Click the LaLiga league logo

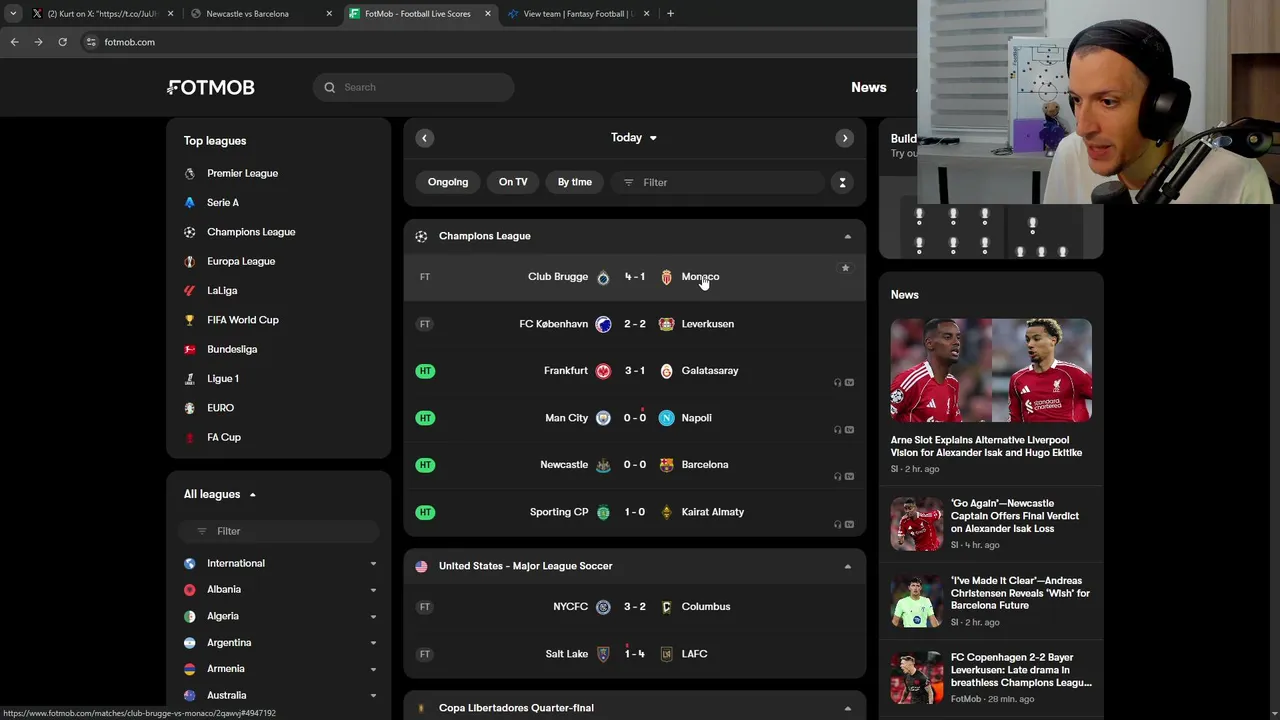coord(189,290)
